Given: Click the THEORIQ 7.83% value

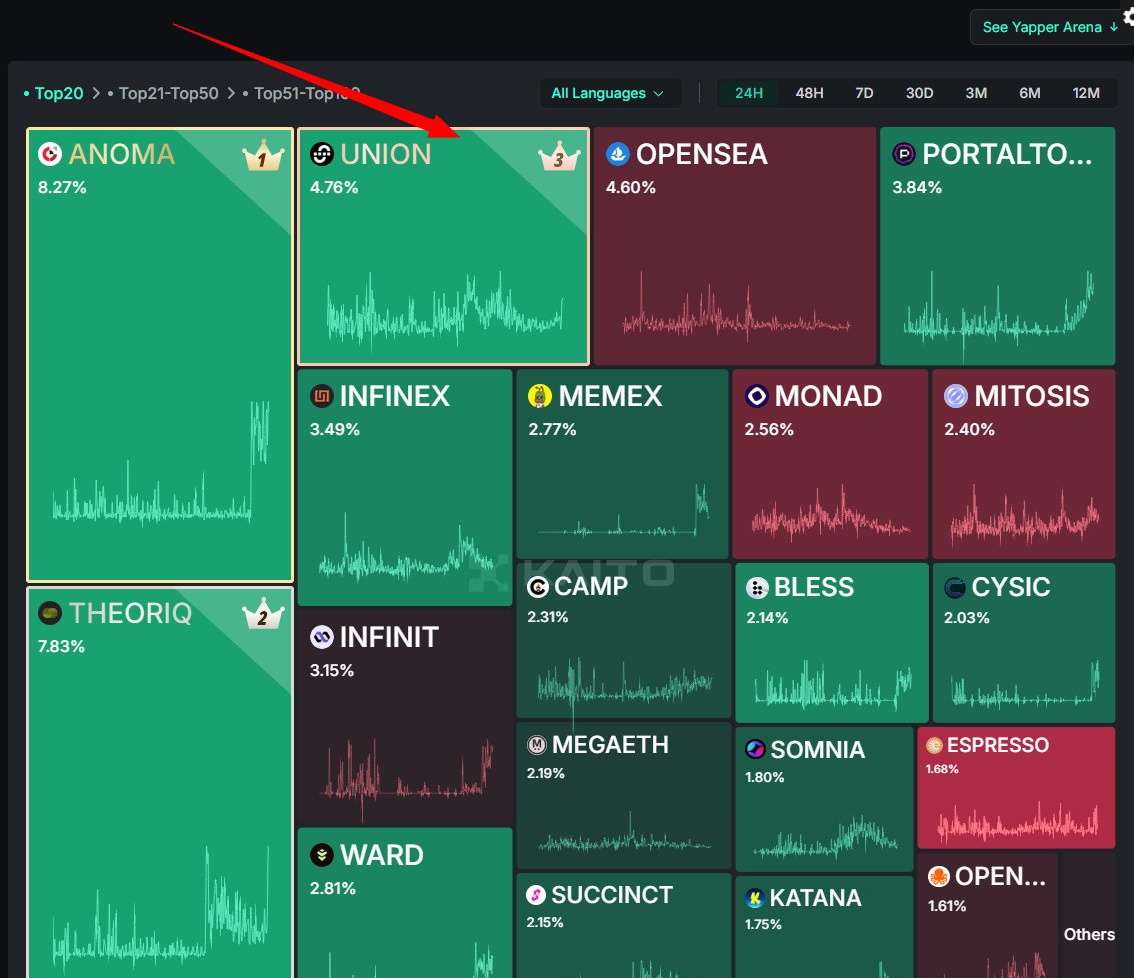Looking at the screenshot, I should [x=61, y=646].
